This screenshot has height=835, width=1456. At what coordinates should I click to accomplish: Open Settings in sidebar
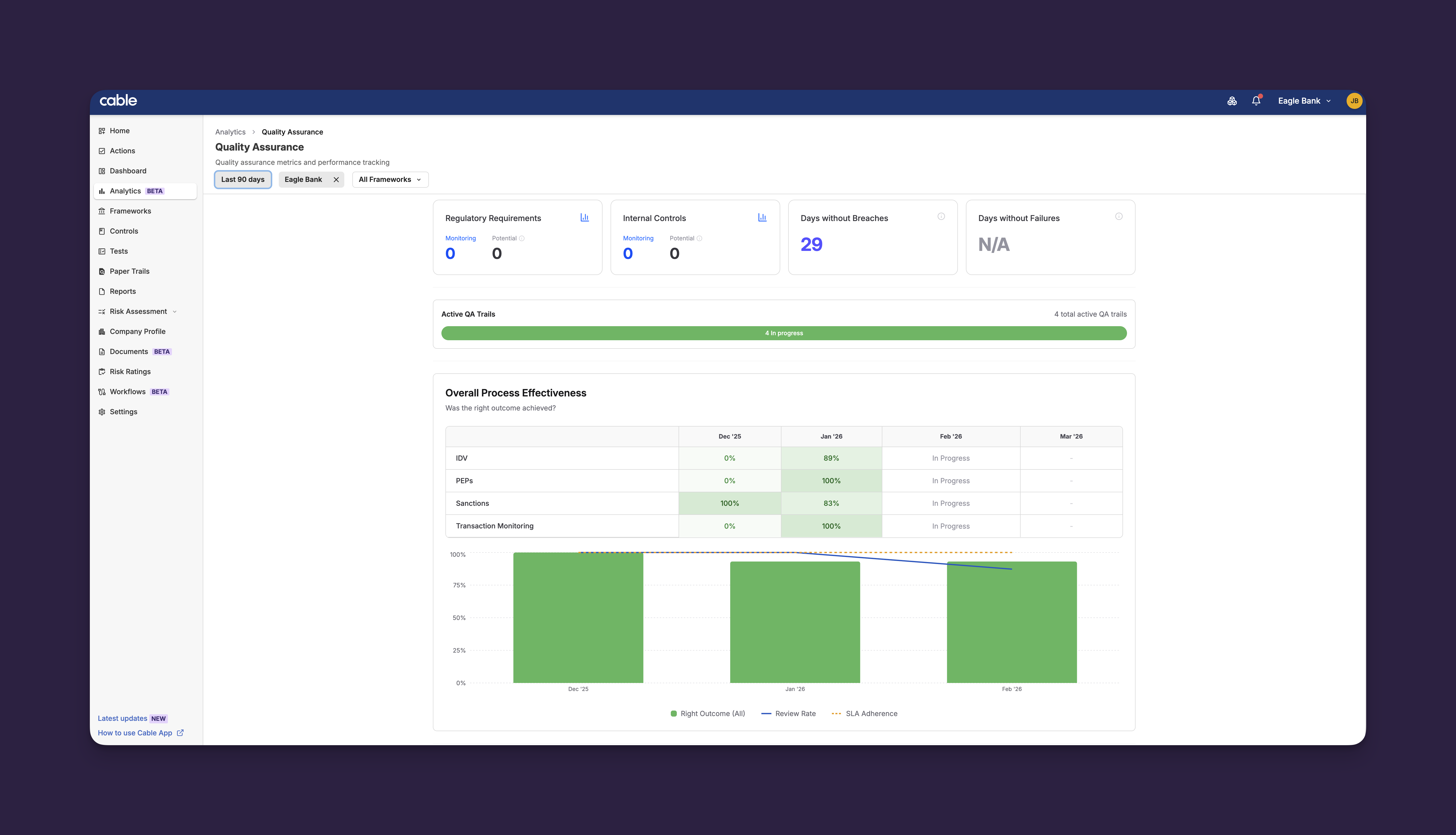point(145,412)
